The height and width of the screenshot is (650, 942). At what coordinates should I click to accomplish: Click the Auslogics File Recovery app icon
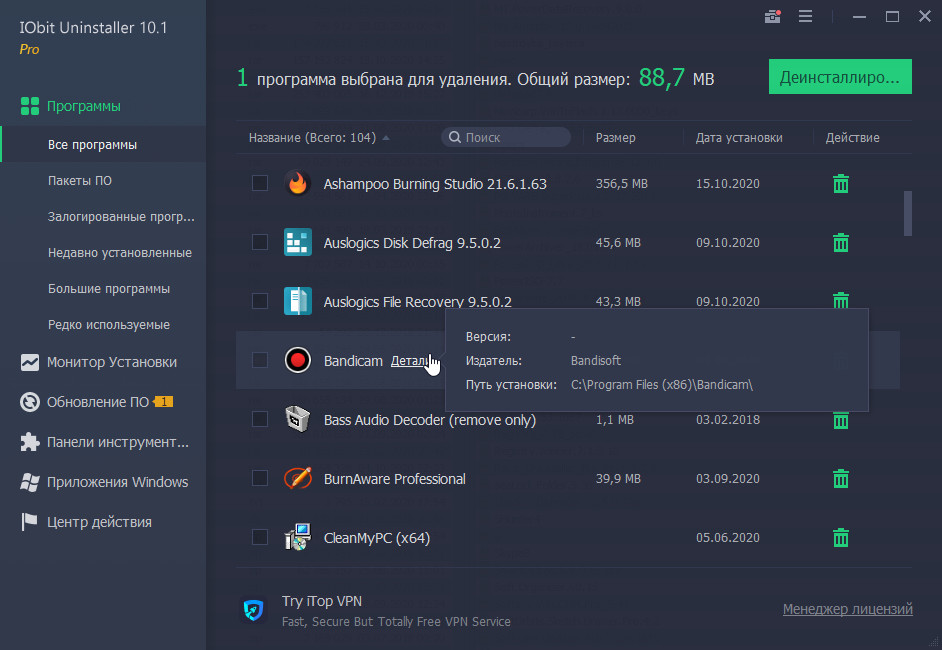(x=297, y=301)
